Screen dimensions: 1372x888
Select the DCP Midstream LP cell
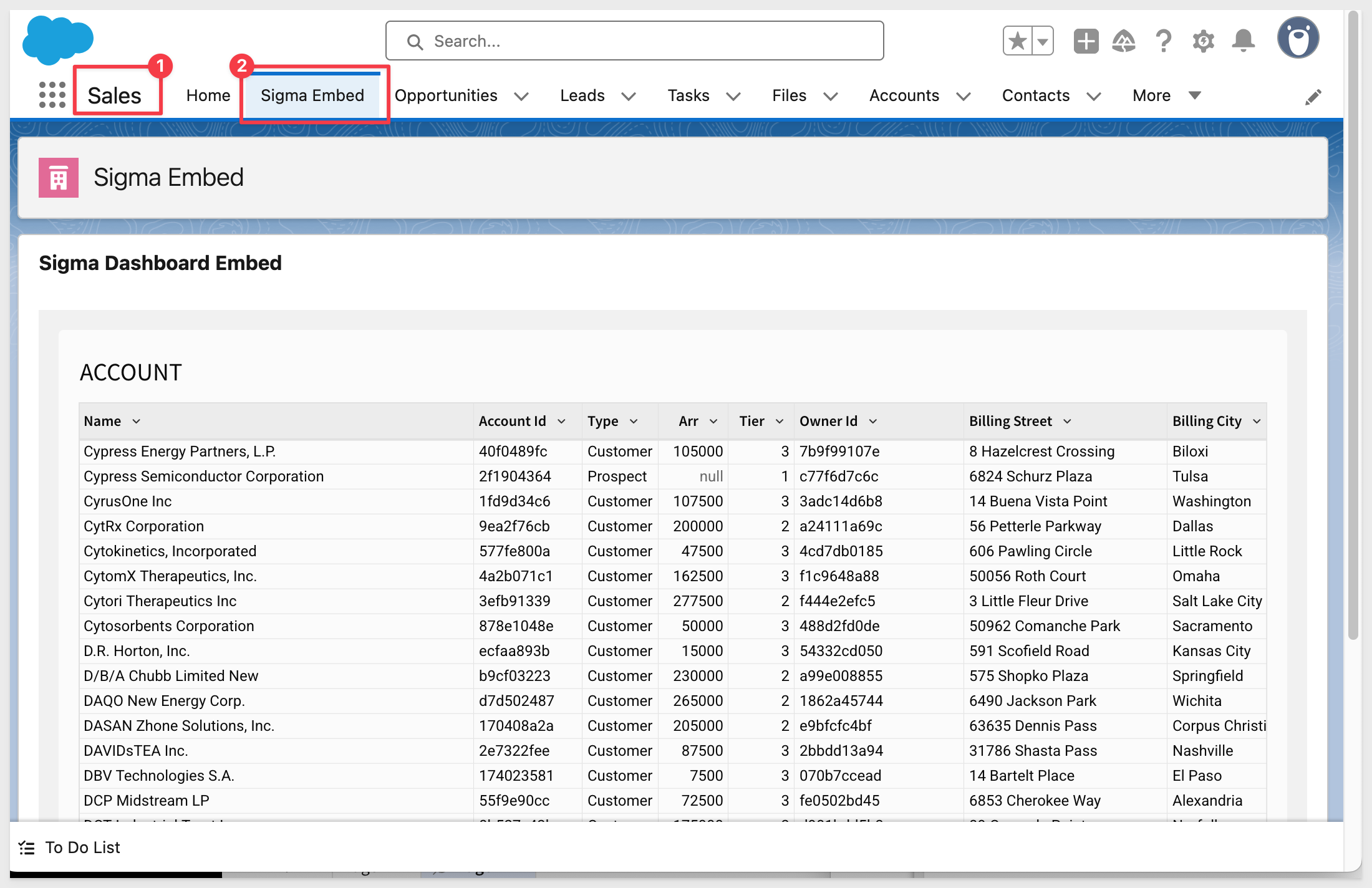pyautogui.click(x=276, y=801)
